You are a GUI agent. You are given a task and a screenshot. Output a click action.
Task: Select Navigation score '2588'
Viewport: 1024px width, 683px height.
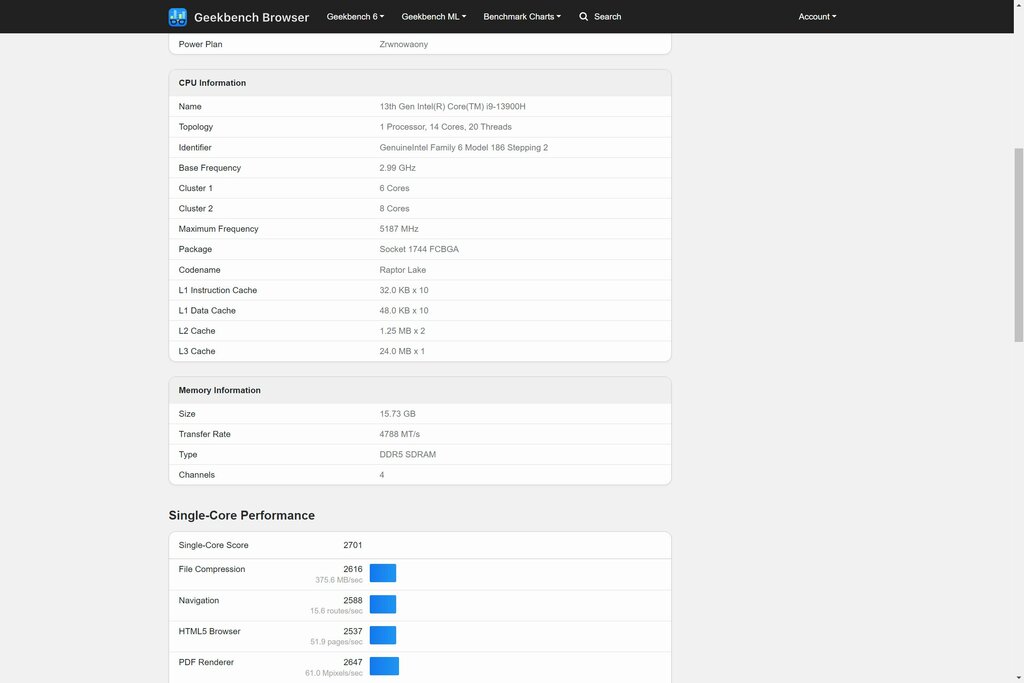coord(353,600)
